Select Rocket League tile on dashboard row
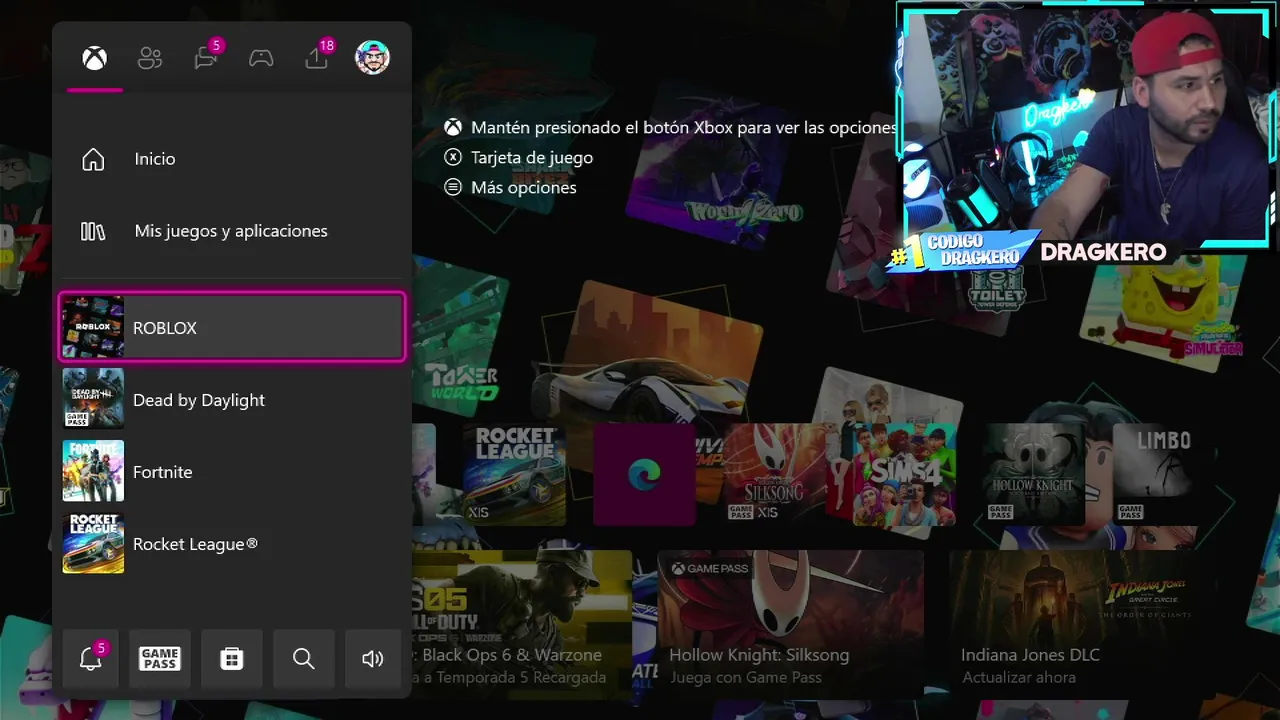The image size is (1280, 720). 514,475
